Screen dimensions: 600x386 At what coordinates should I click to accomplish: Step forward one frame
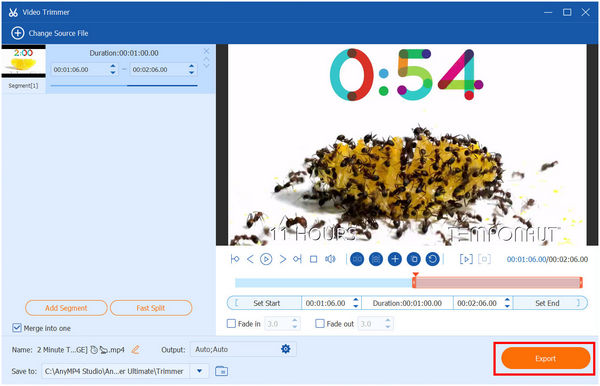click(x=282, y=259)
